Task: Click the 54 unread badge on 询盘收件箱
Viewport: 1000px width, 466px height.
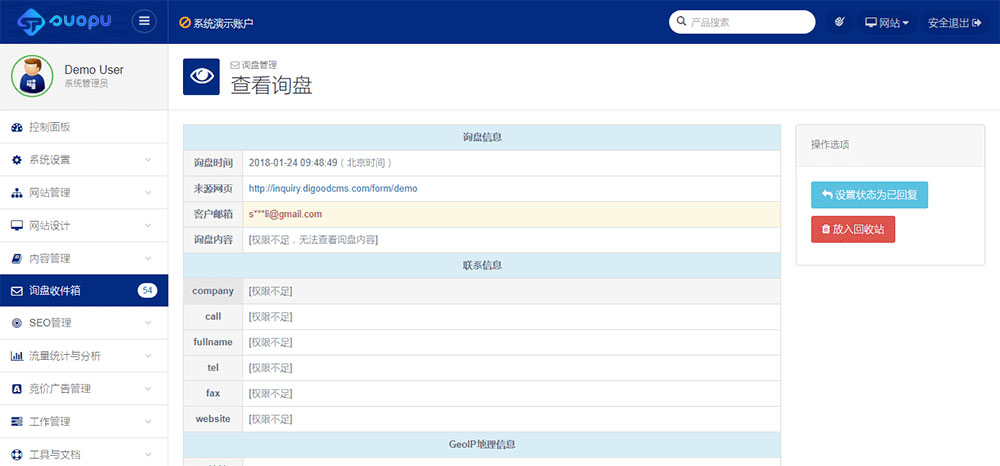Action: (147, 291)
